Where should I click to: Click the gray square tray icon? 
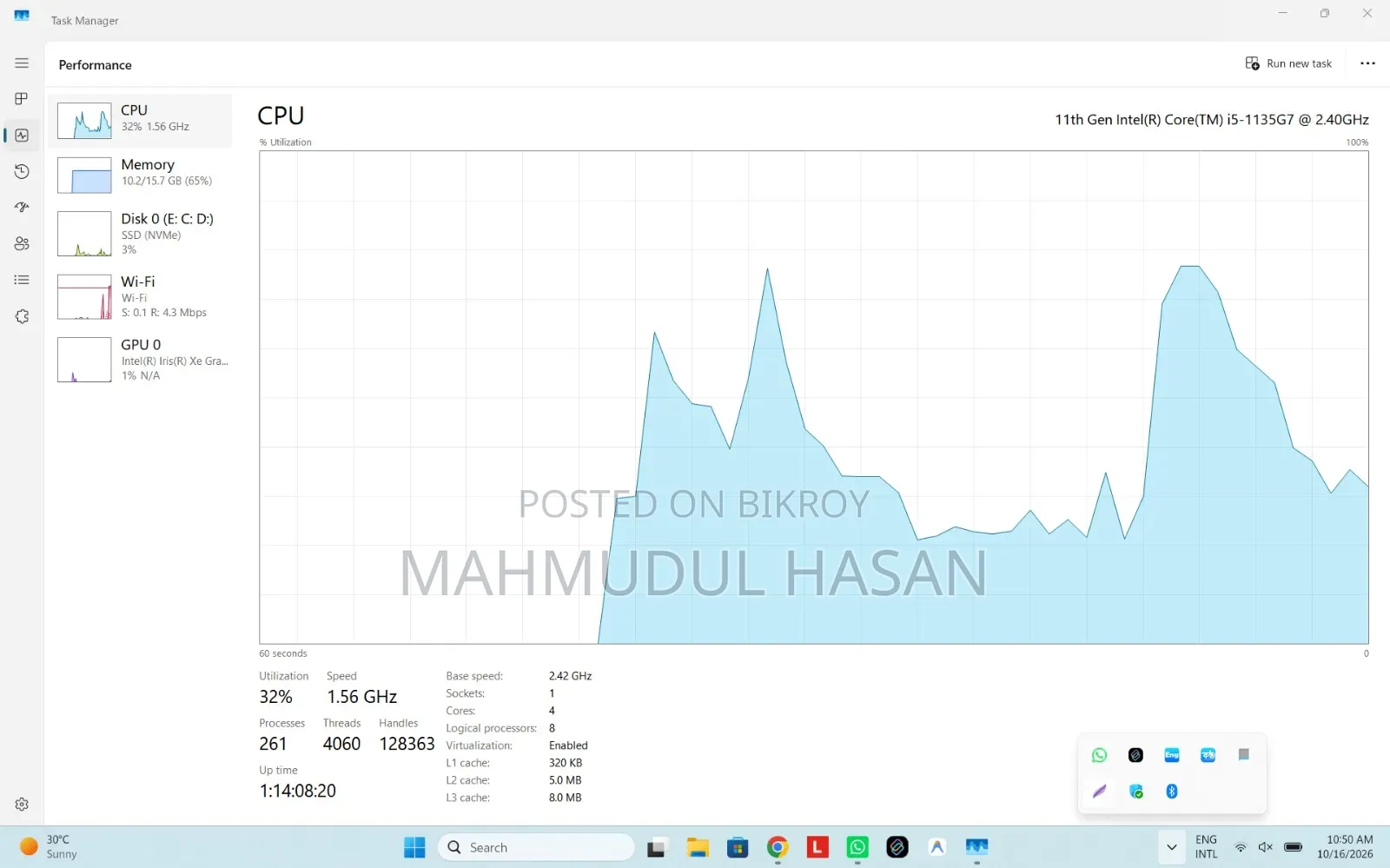pos(1244,755)
